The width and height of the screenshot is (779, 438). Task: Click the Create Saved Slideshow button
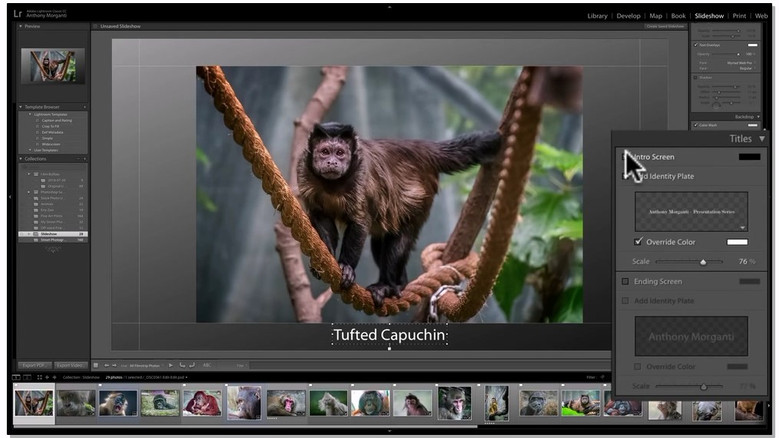pos(664,26)
